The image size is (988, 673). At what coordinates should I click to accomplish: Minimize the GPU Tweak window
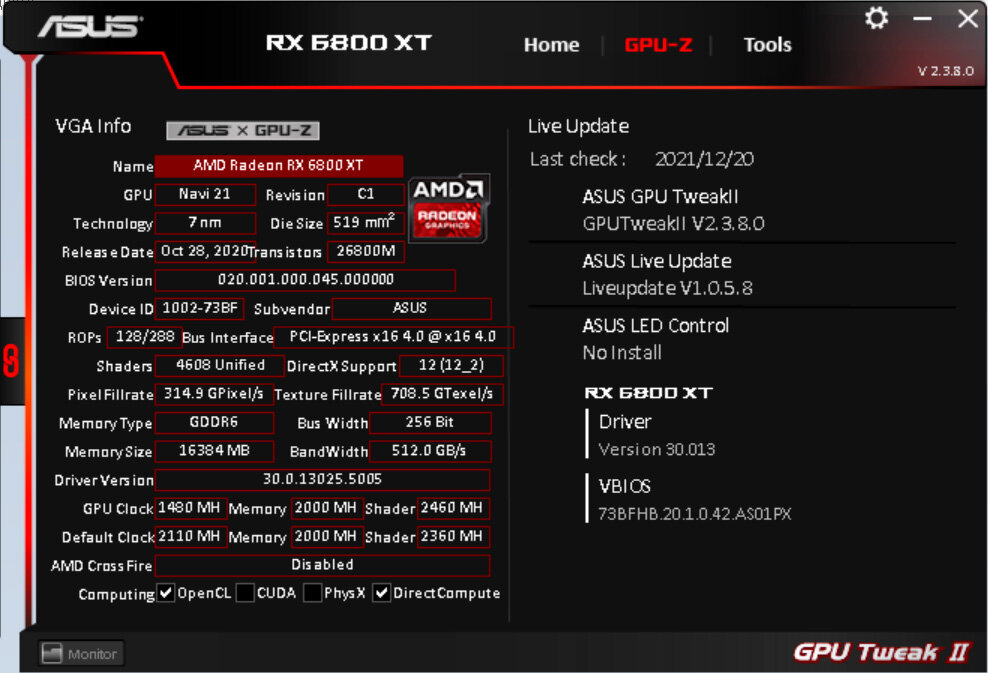tap(922, 19)
